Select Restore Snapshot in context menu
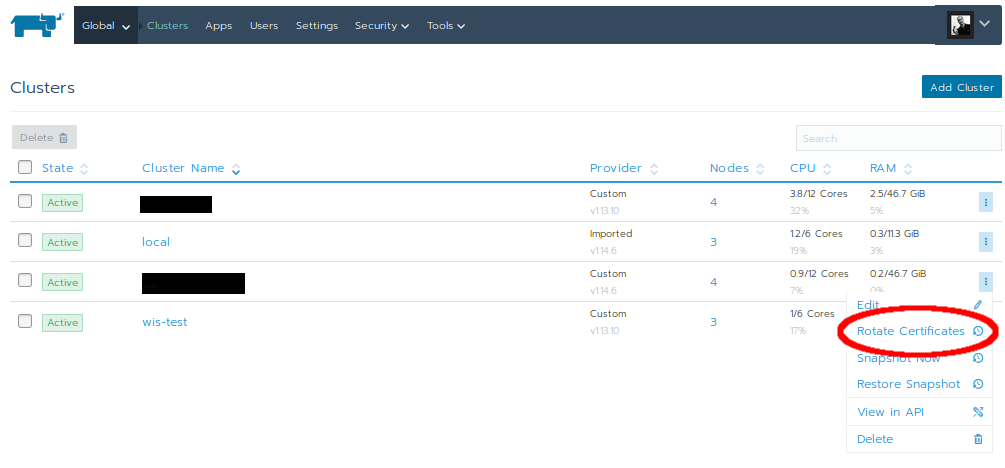 (908, 384)
